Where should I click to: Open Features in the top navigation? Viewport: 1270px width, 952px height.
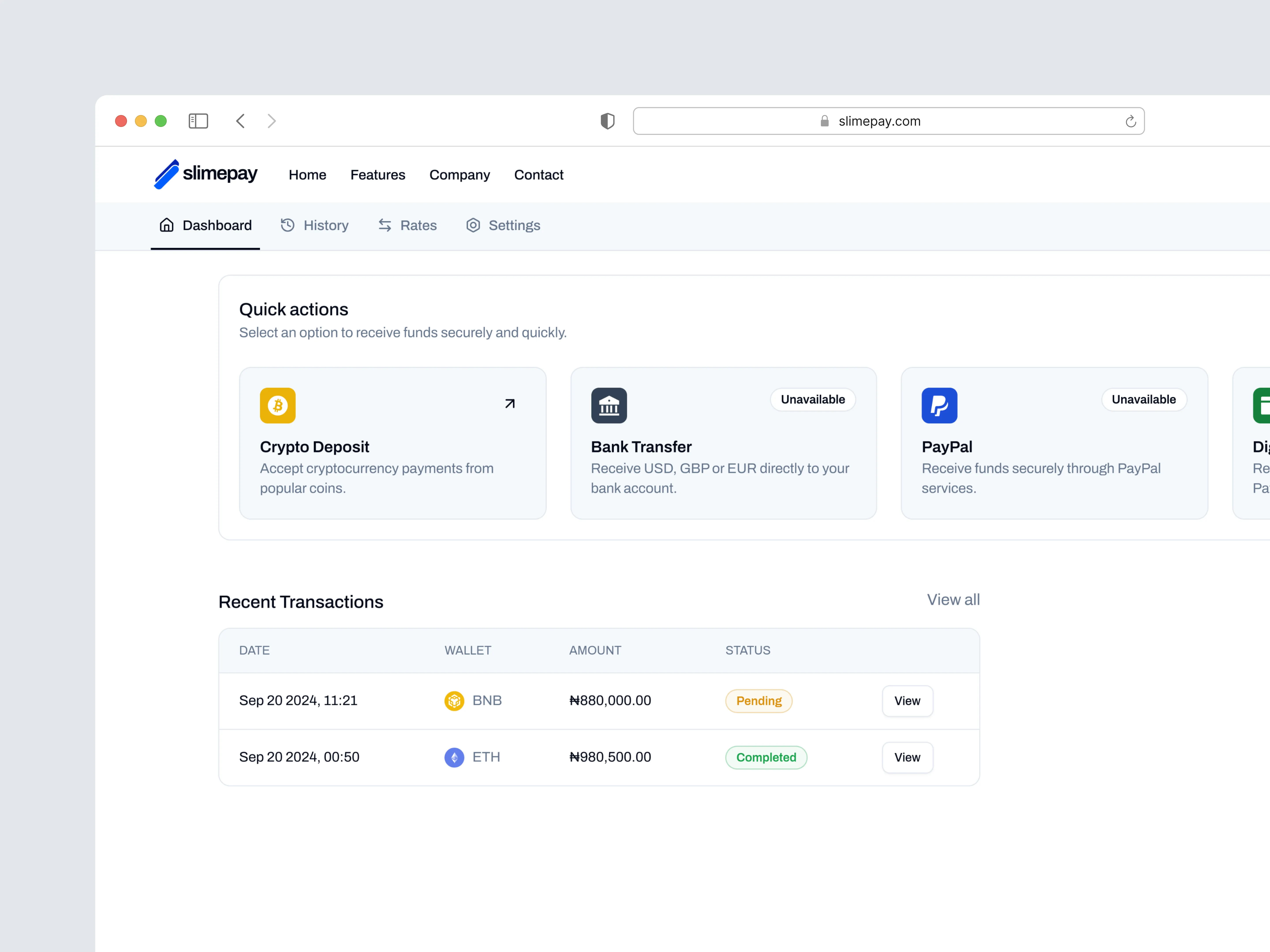pos(378,175)
